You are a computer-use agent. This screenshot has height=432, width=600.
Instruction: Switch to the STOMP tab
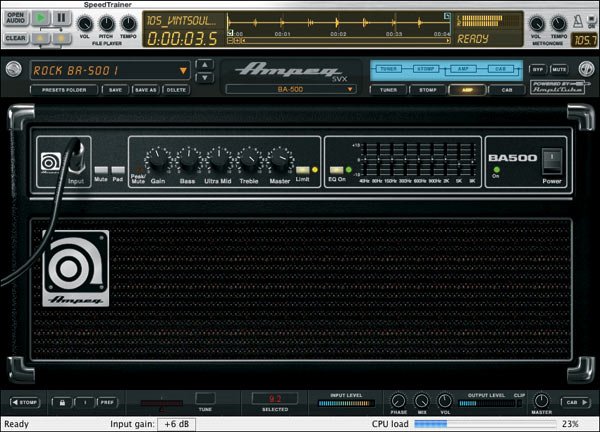tap(427, 90)
